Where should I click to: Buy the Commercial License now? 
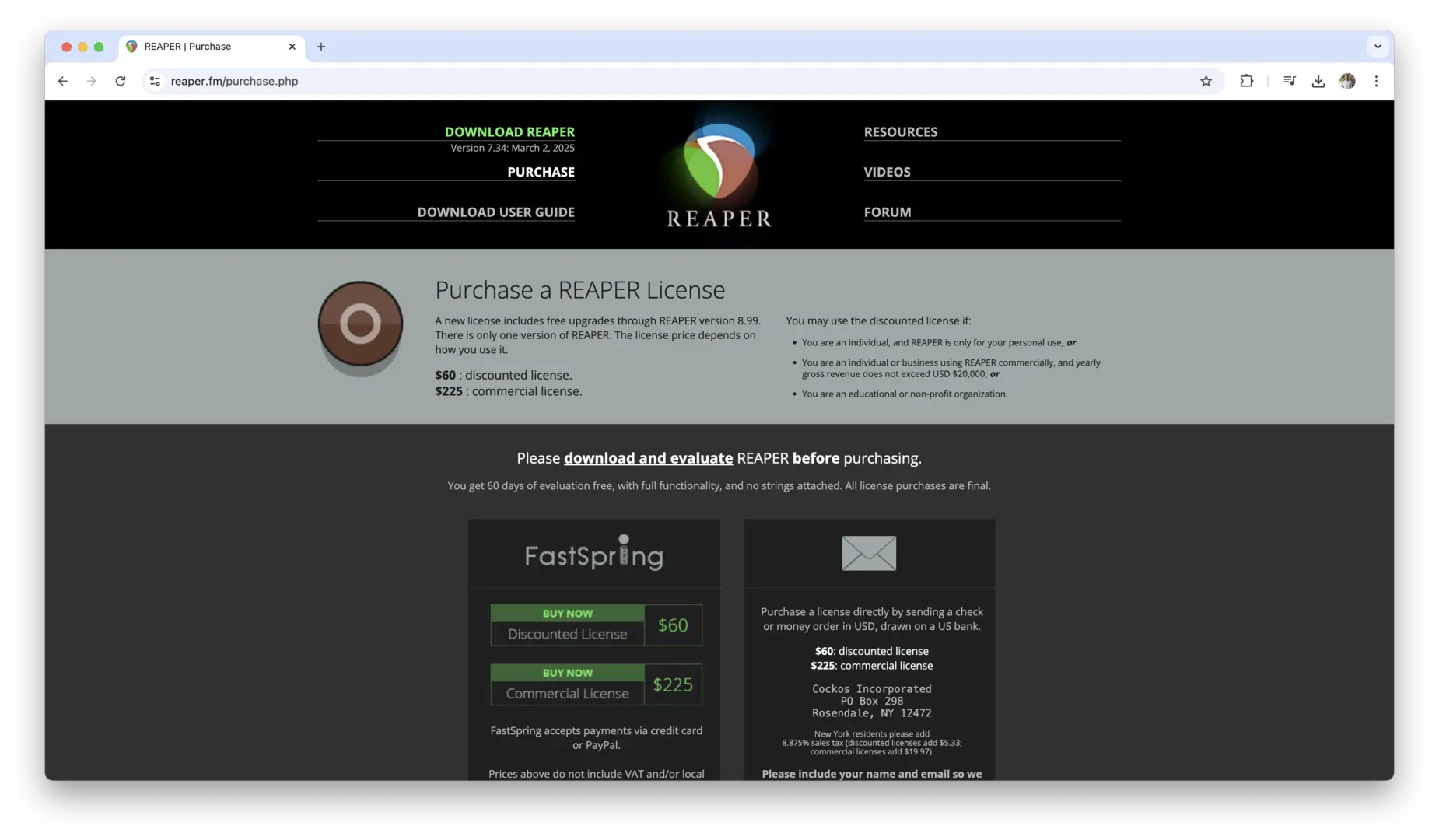click(567, 684)
